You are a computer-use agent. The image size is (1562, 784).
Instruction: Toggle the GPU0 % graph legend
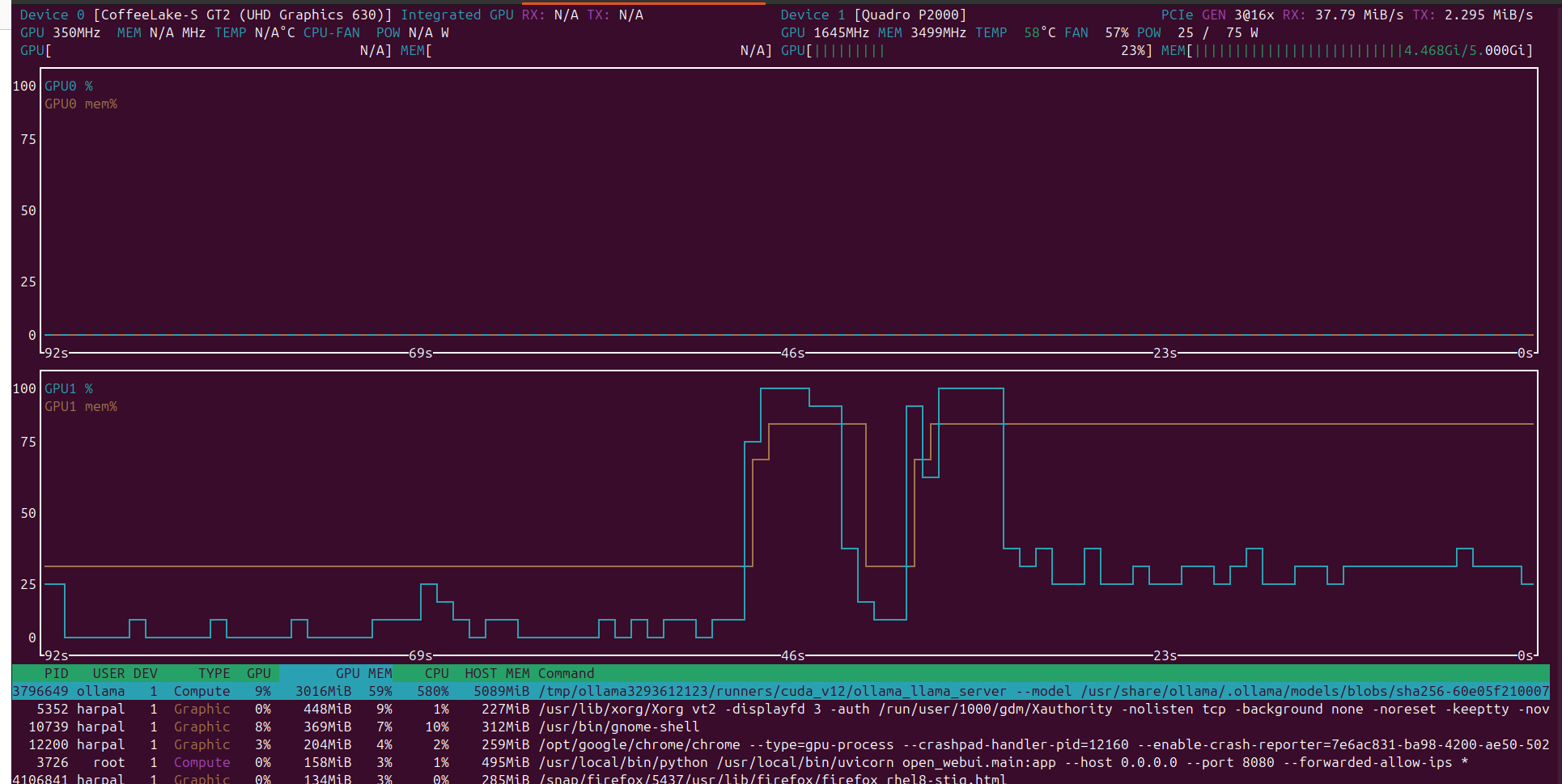point(68,86)
